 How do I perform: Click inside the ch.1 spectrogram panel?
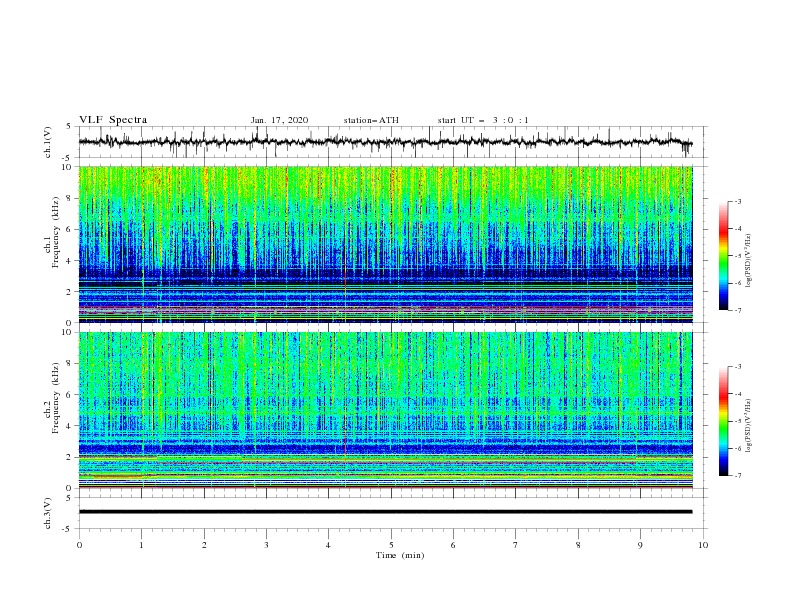pos(385,244)
